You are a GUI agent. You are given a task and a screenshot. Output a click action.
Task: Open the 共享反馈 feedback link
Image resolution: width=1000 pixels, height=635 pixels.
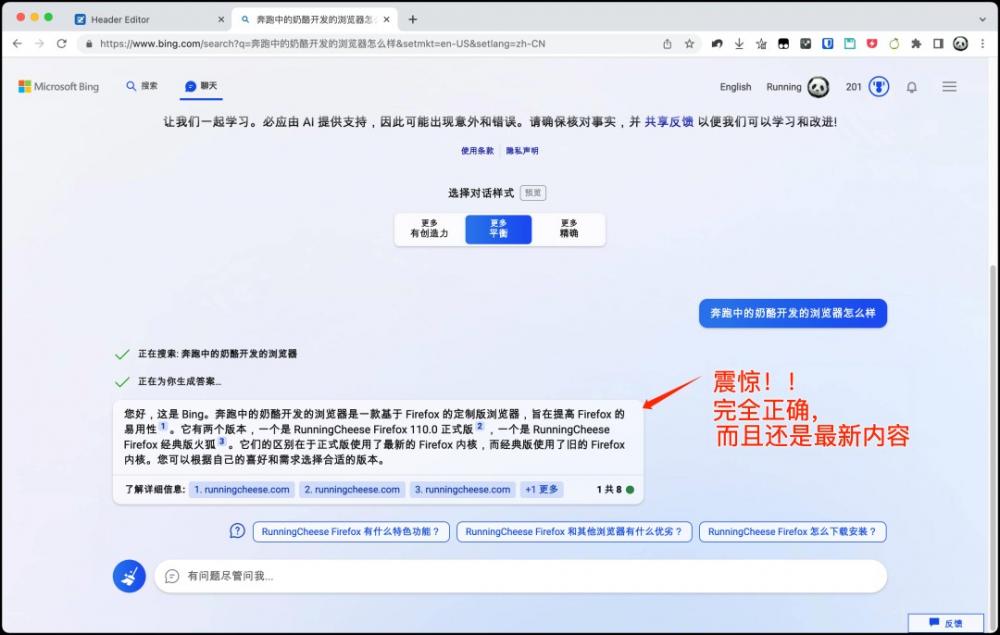(668, 122)
